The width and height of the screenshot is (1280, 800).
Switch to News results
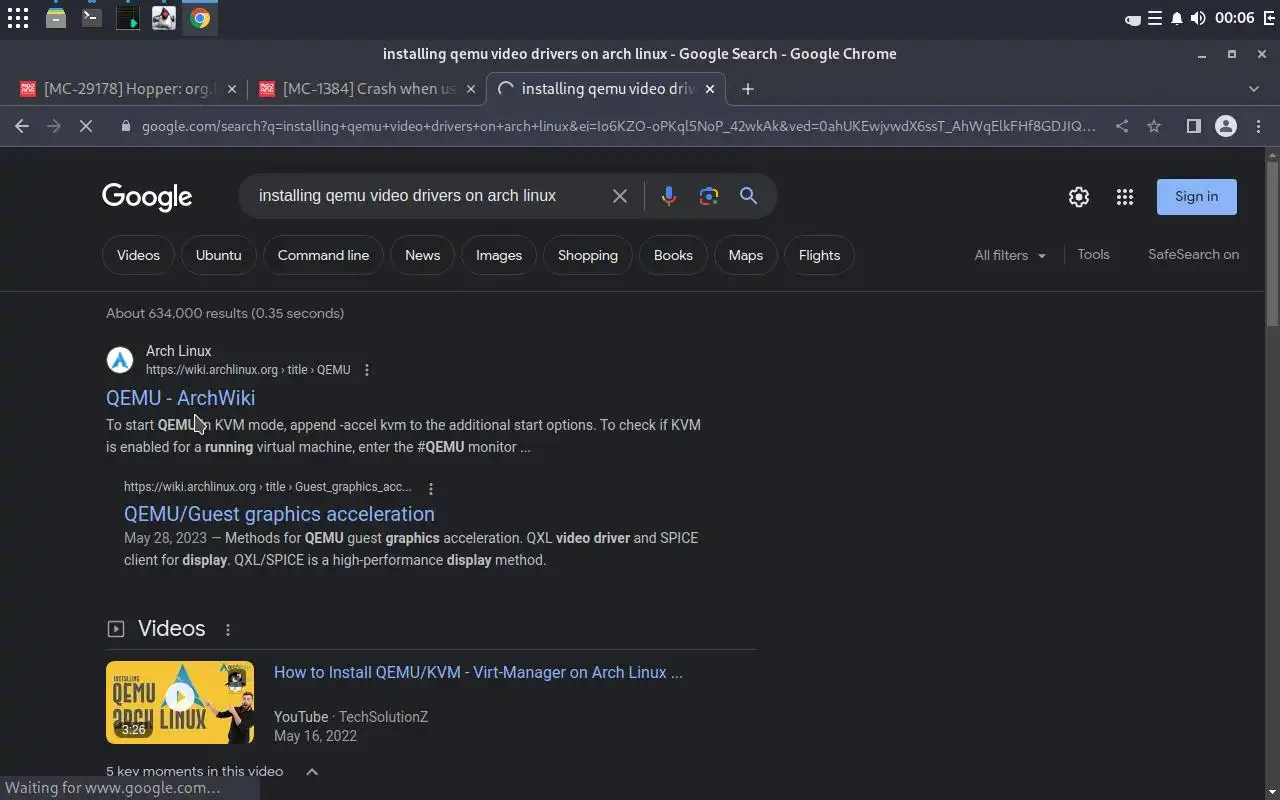coord(422,255)
